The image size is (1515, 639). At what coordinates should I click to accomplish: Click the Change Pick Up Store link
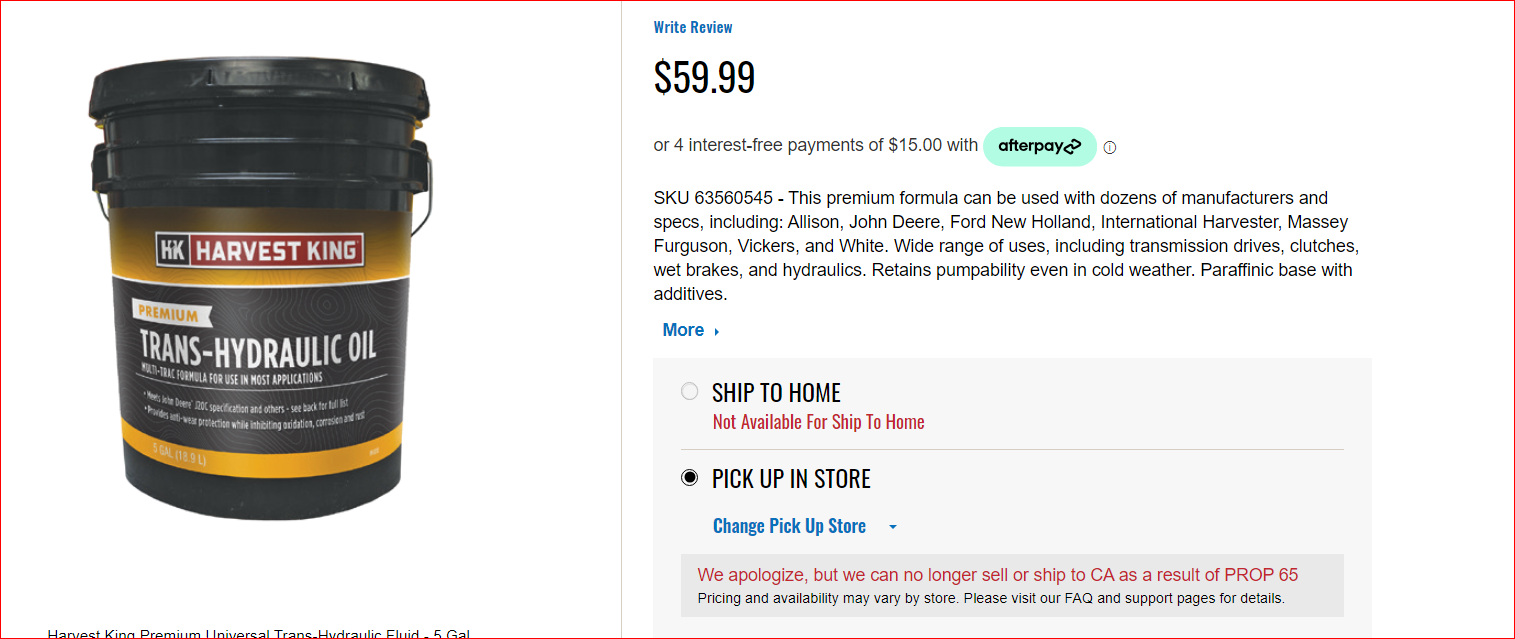[789, 526]
